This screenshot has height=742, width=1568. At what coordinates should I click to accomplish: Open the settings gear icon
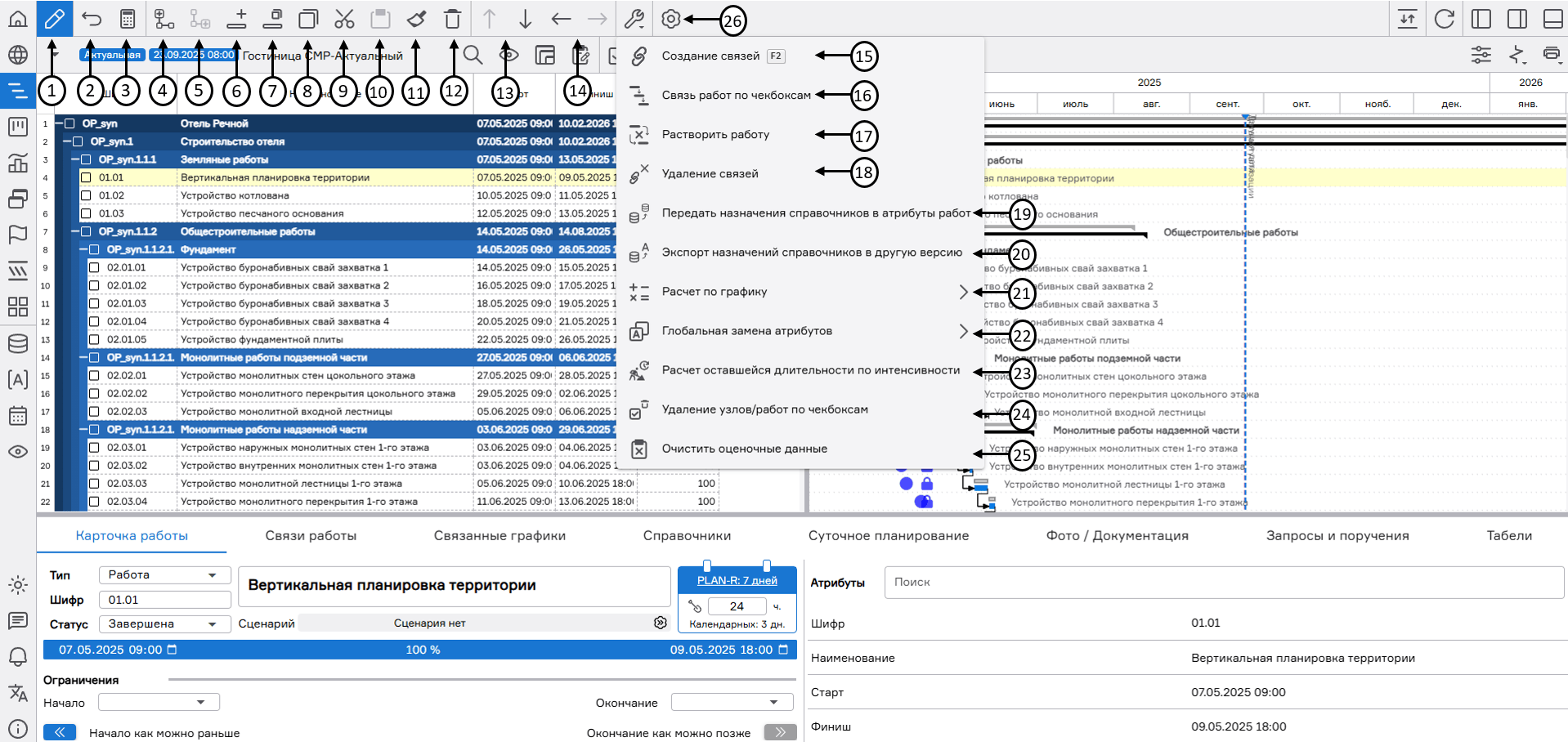670,19
